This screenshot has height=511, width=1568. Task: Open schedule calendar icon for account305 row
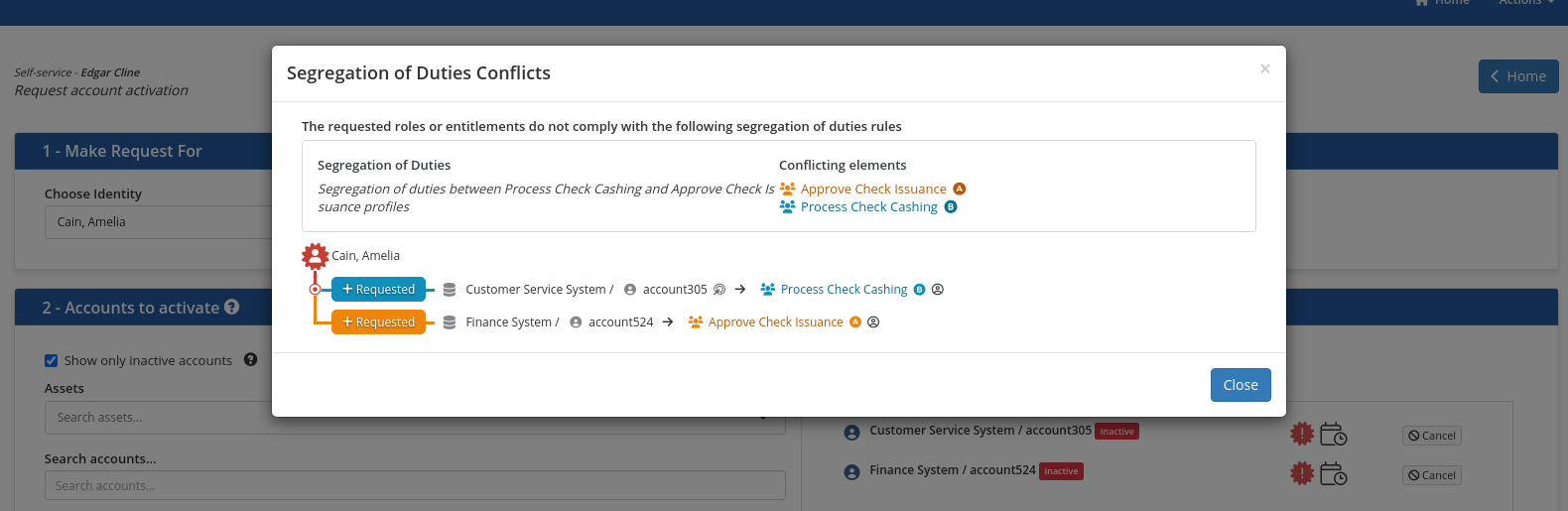click(1333, 434)
